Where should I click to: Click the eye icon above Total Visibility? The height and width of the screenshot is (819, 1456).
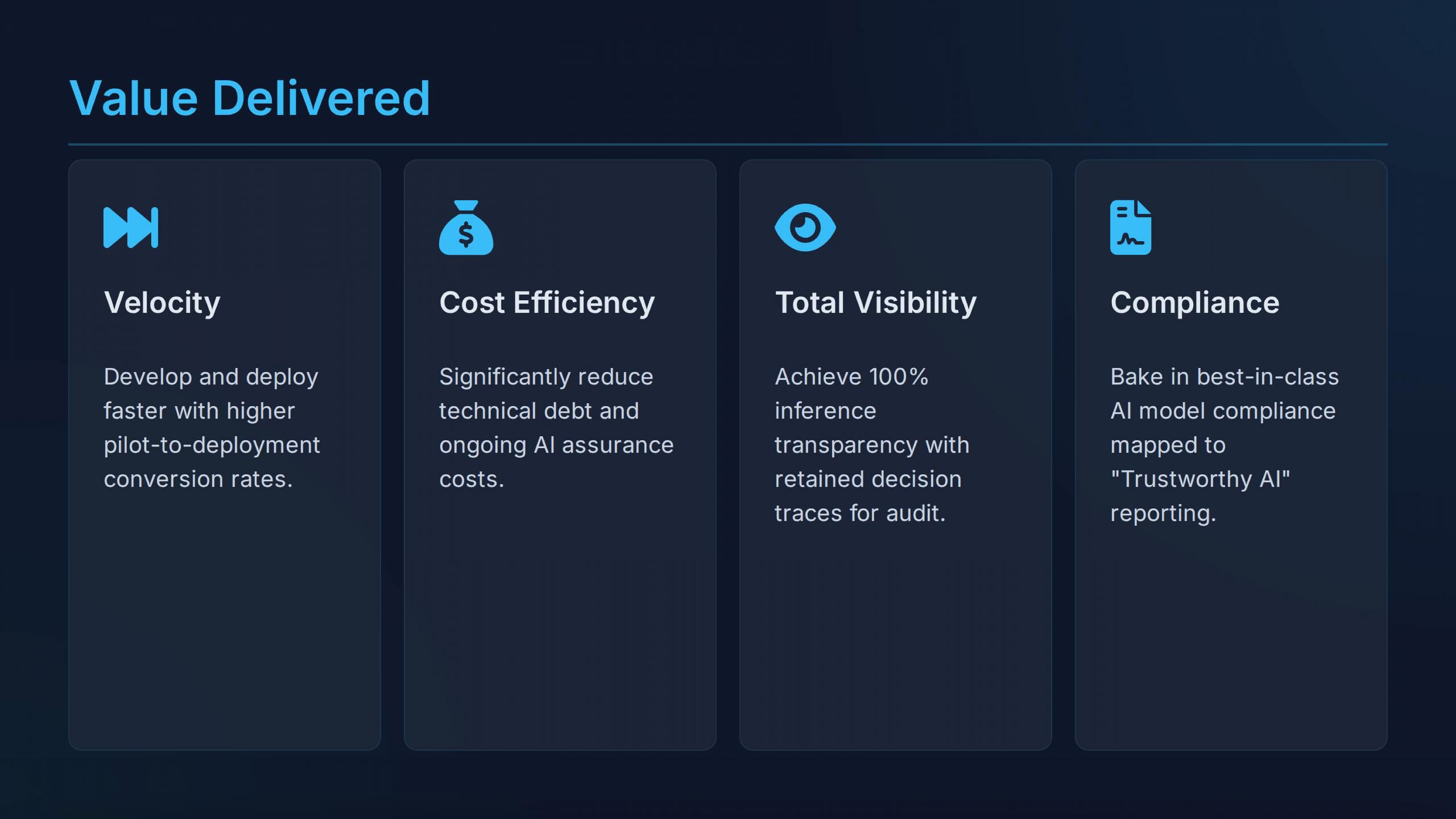[805, 227]
